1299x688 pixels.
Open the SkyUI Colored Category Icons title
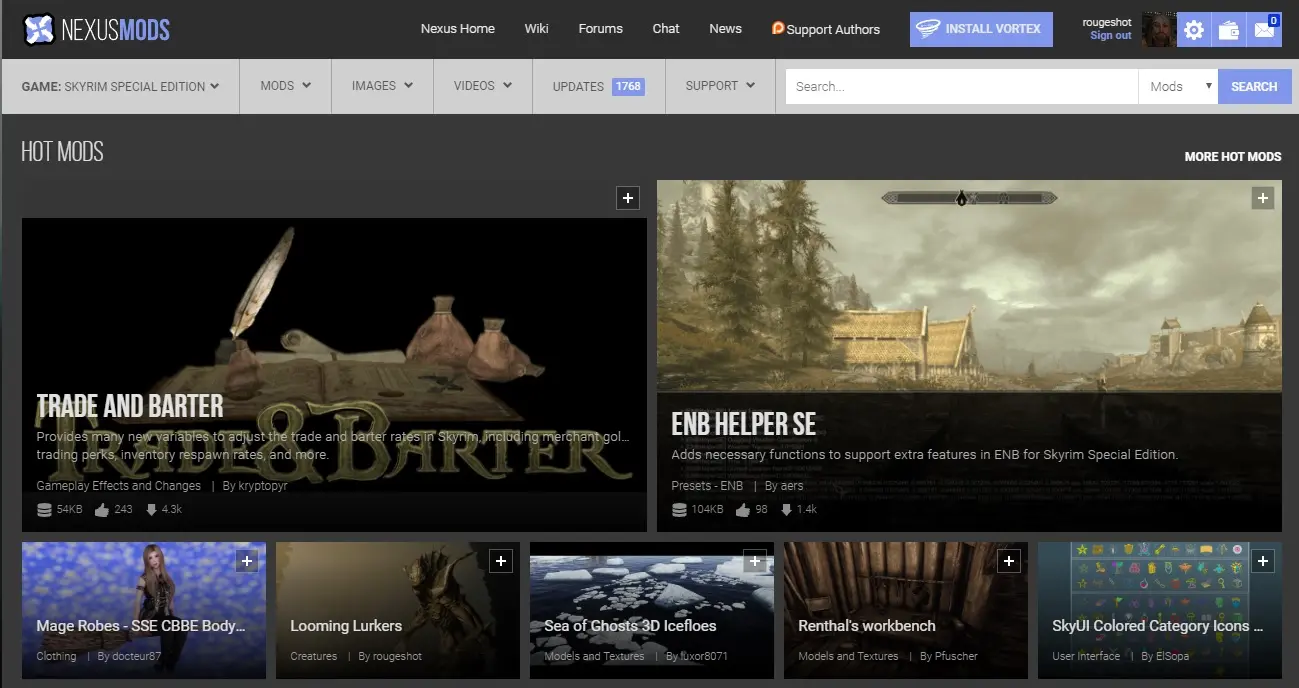[1158, 626]
